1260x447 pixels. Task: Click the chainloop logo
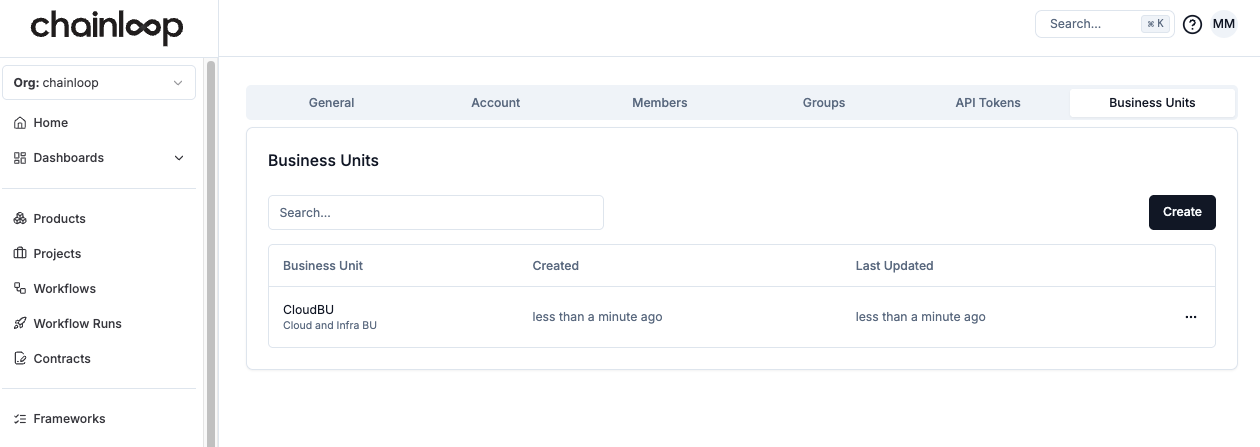[x=106, y=26]
